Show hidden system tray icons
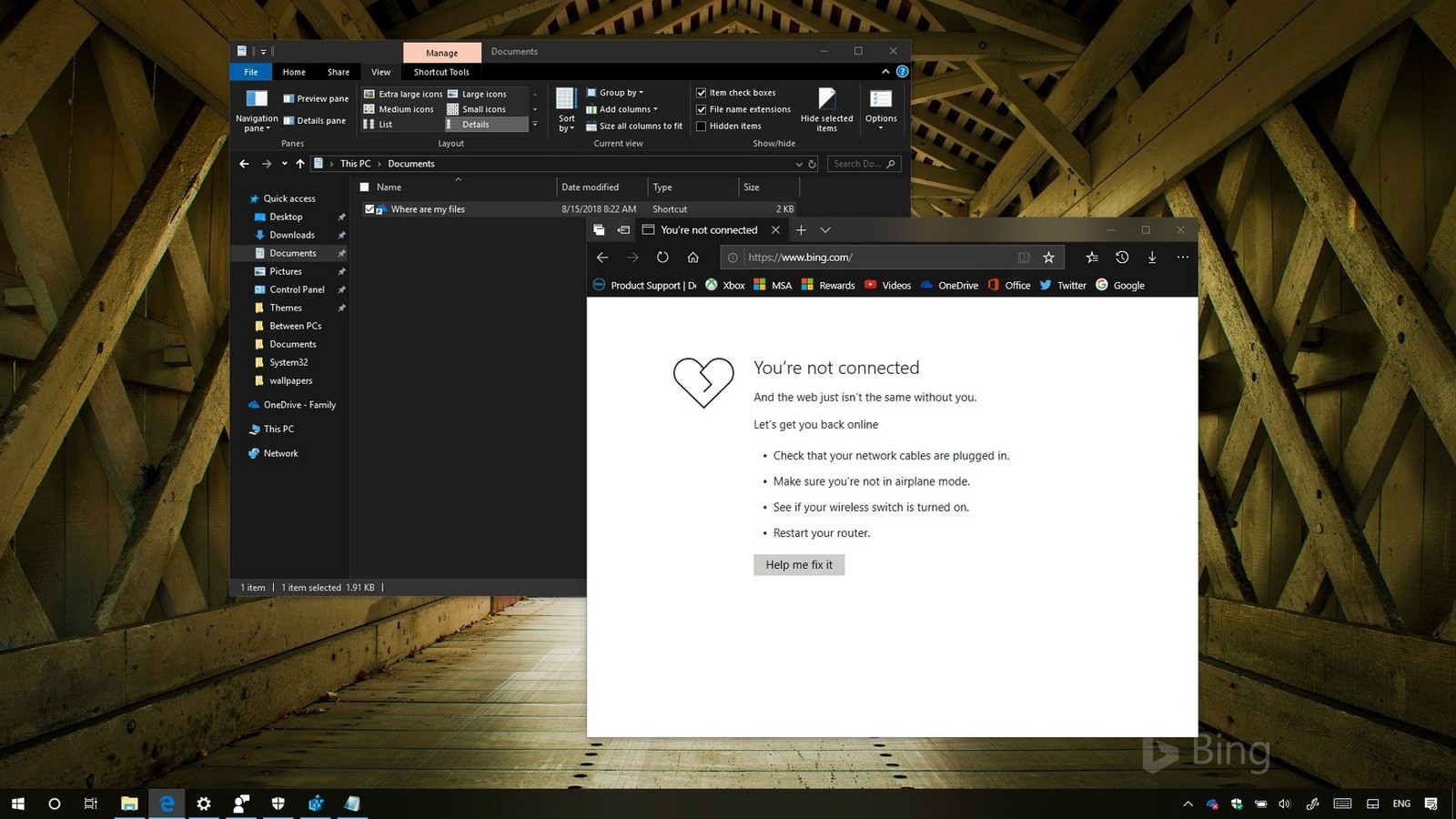Screen dimensions: 1456x819 click(1188, 804)
